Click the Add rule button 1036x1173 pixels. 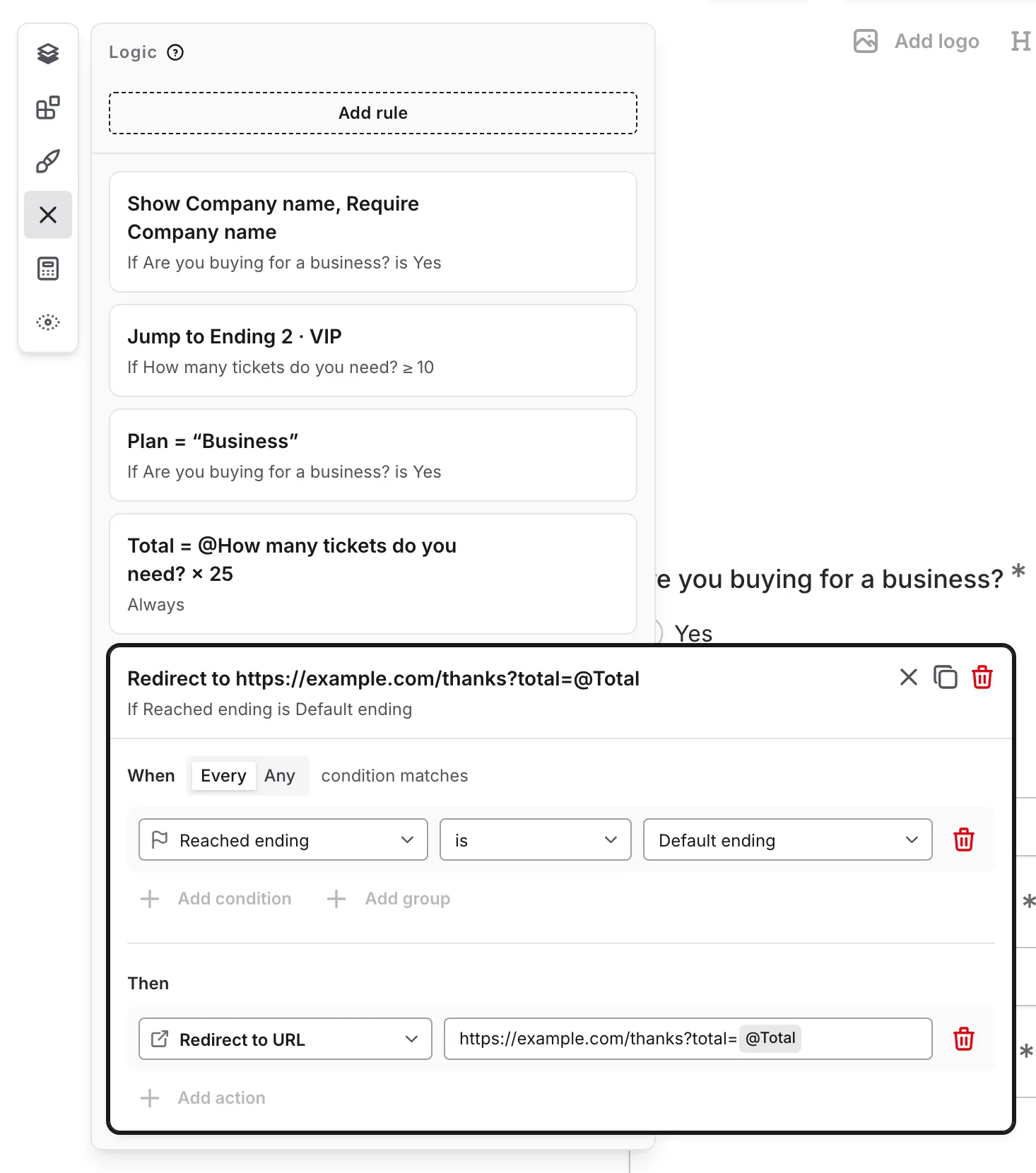[373, 113]
